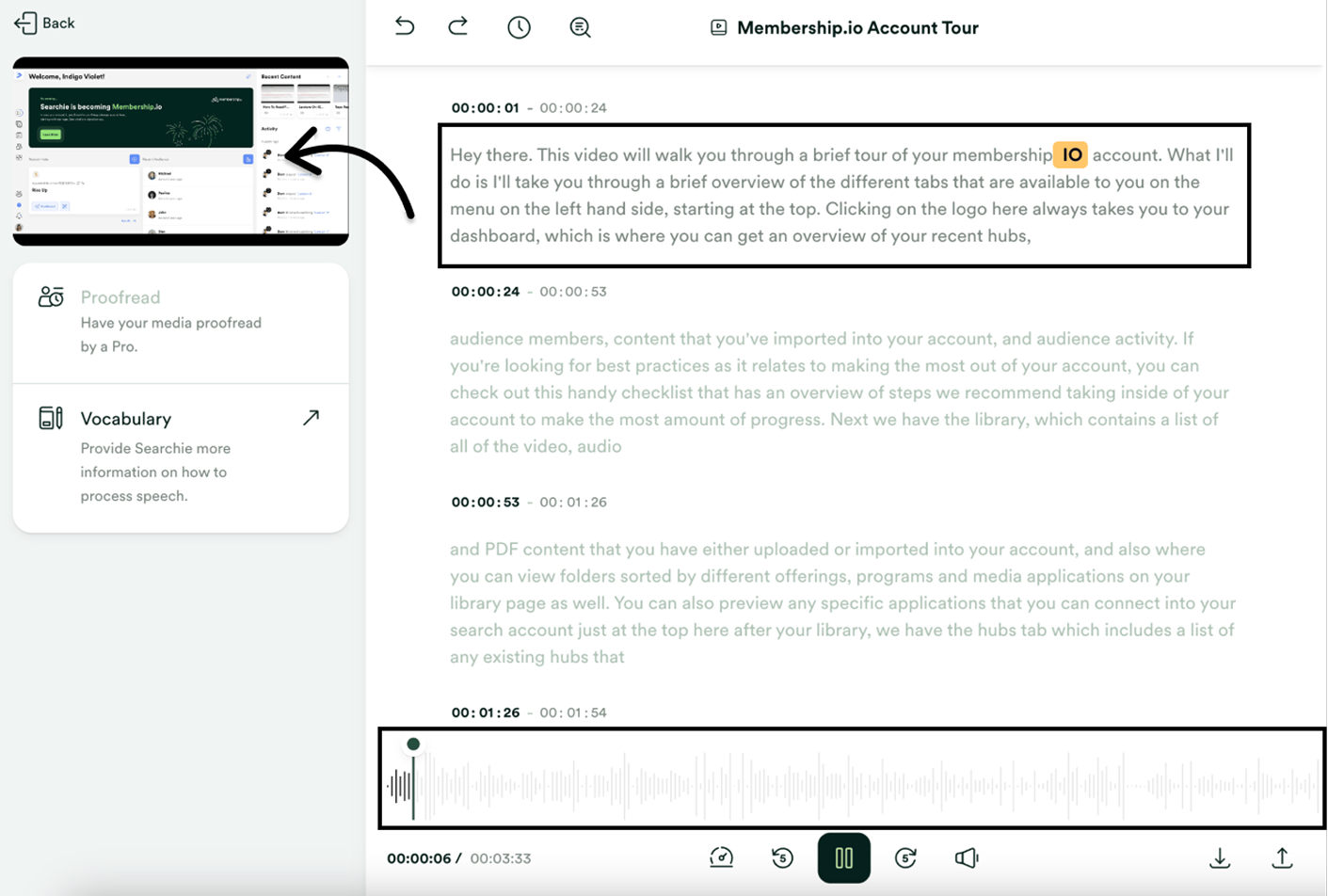Jump to timestamp 00:01:26 segment
This screenshot has width=1328, height=896.
coord(485,712)
